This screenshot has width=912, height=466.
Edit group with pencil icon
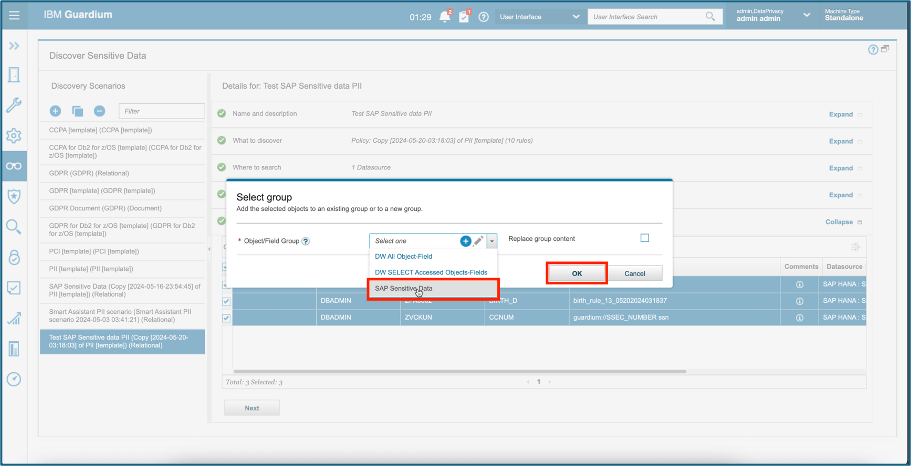(478, 241)
